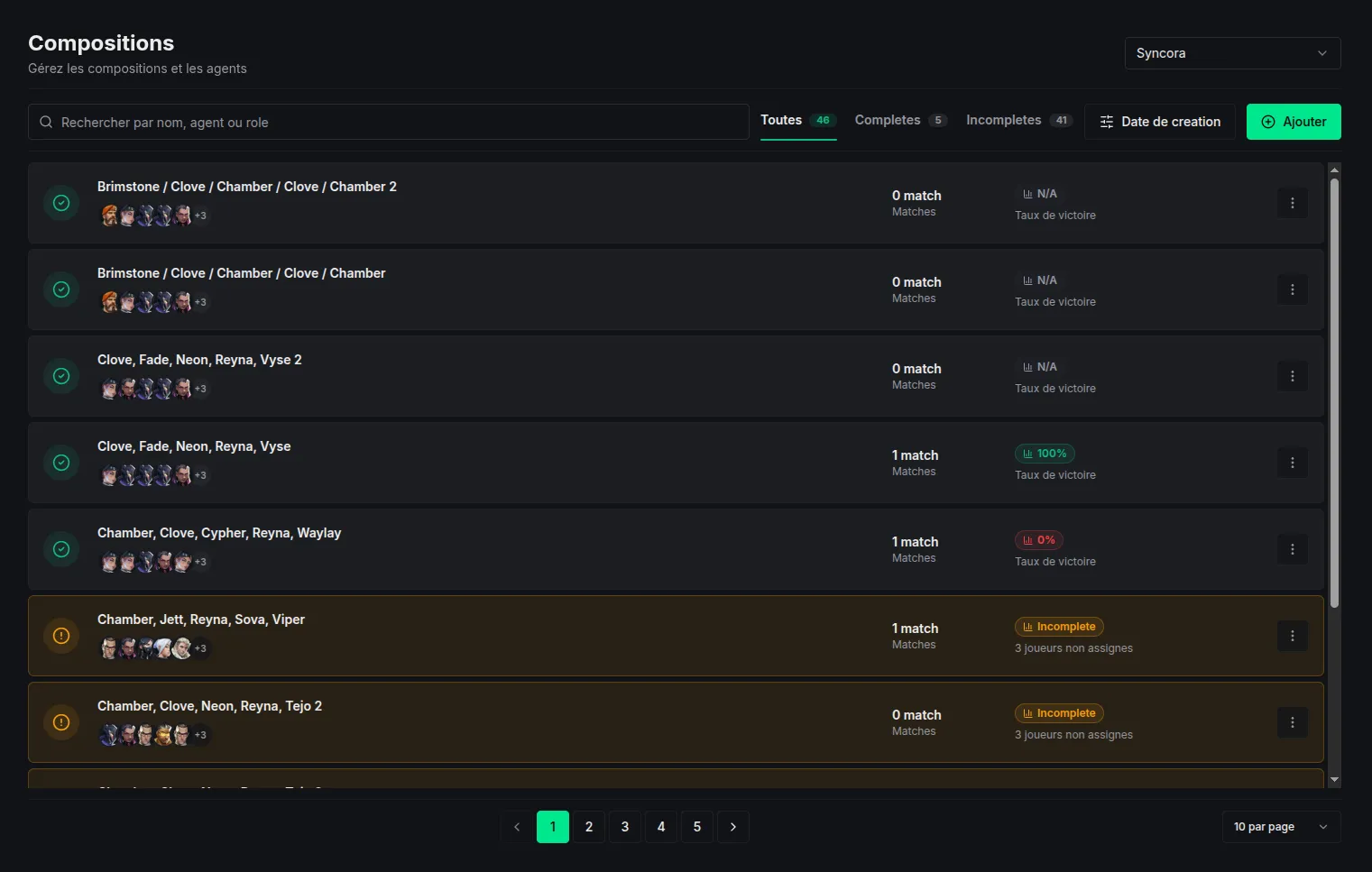
Task: Click the warning icon of Chamber, Jett, Reyna, Sova, Viper
Action: [61, 636]
